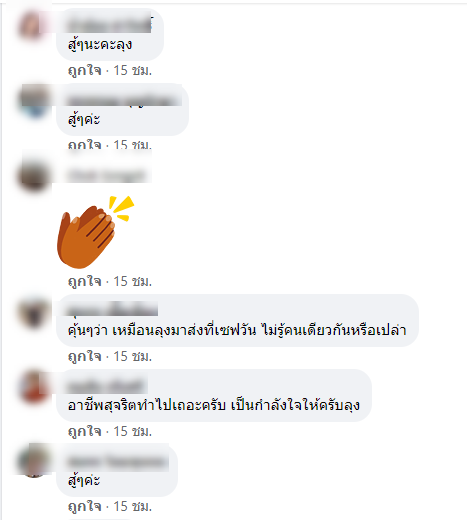
Task: Open timestamp below the clapping sticker
Action: click(x=133, y=282)
